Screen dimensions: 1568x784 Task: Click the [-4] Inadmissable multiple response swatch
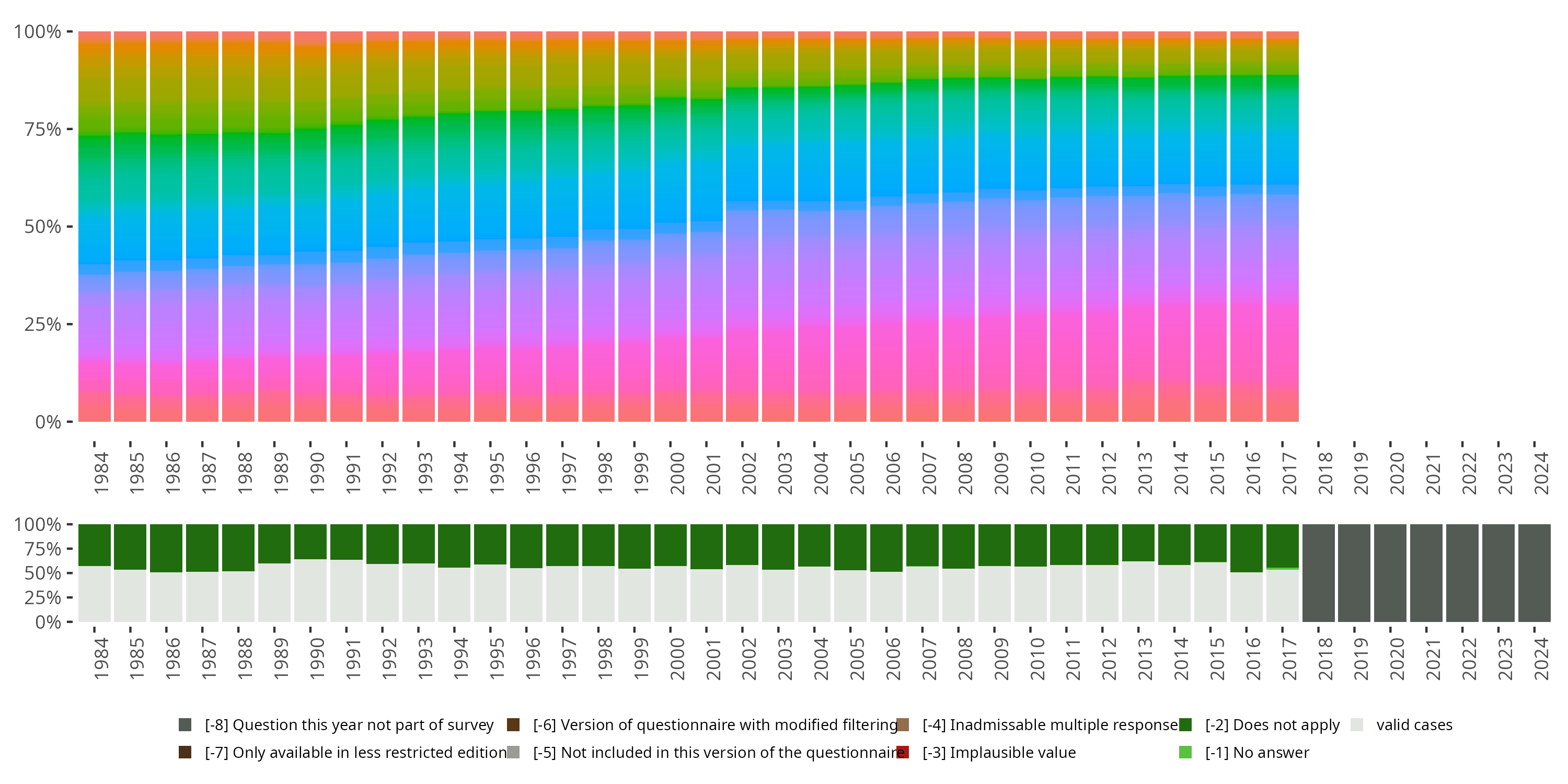pyautogui.click(x=902, y=724)
